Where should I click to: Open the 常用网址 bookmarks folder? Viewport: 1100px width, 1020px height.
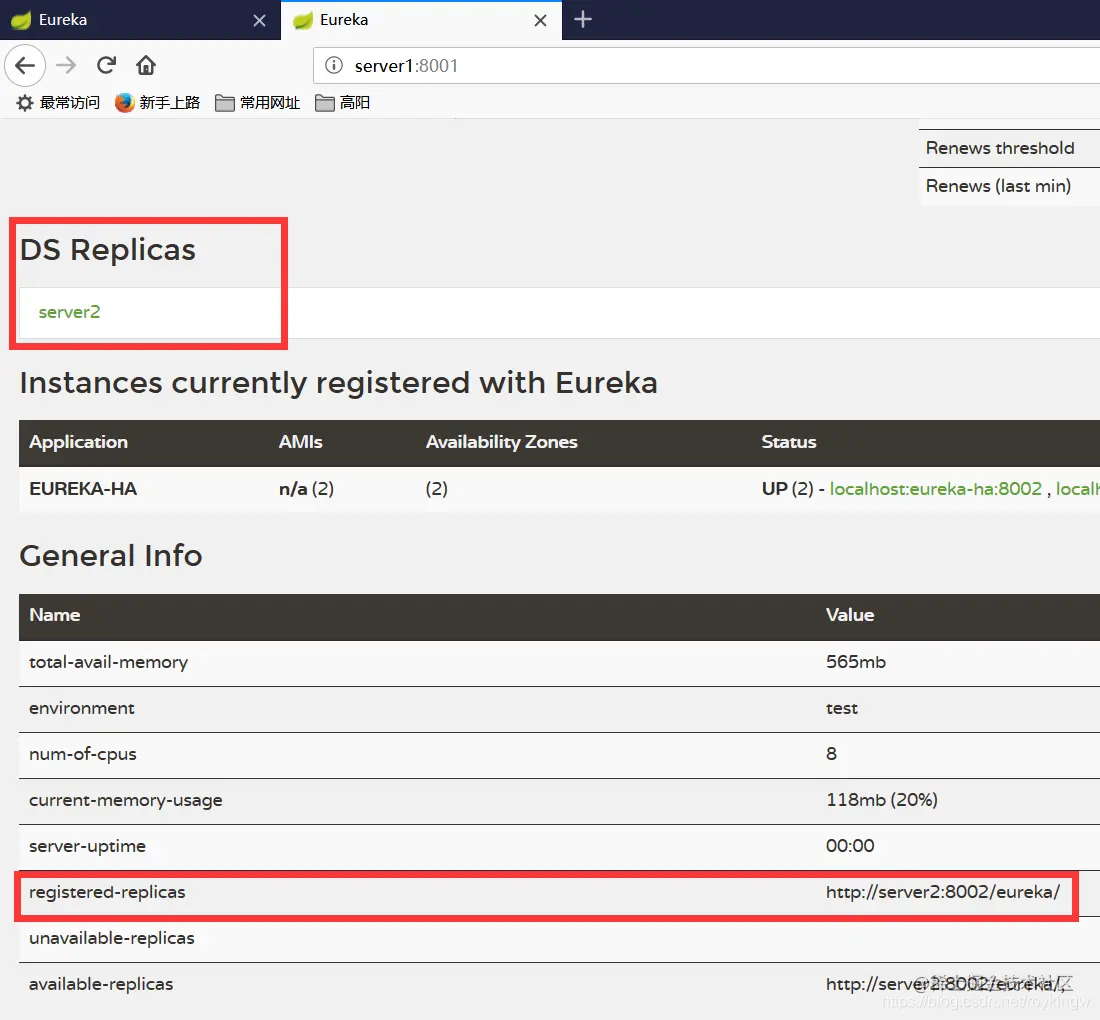pos(257,103)
